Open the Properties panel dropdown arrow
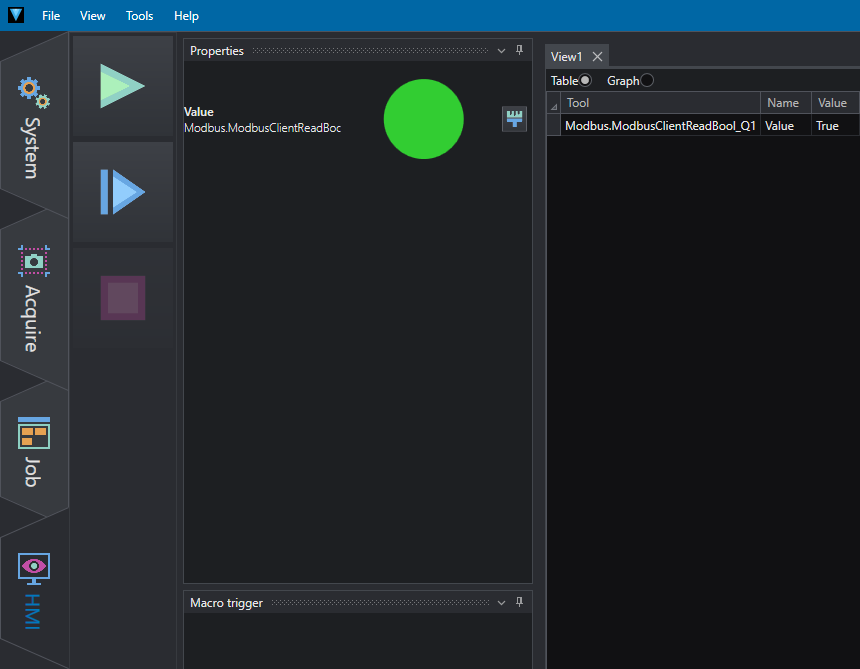This screenshot has width=860, height=669. point(502,51)
